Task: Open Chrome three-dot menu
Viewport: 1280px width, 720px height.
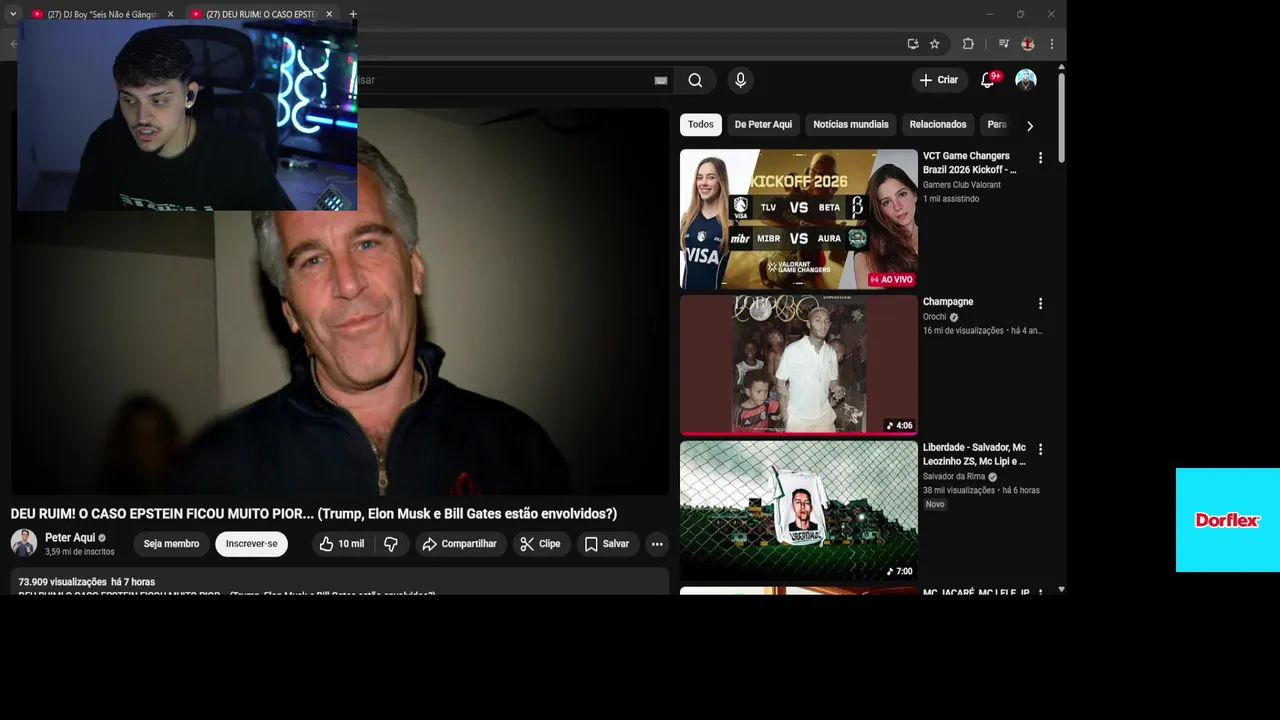Action: [1052, 44]
